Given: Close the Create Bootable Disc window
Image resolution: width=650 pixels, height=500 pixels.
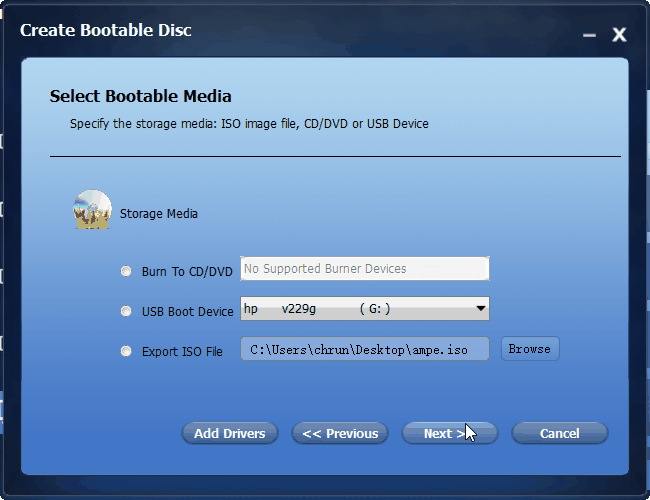Looking at the screenshot, I should coord(619,34).
